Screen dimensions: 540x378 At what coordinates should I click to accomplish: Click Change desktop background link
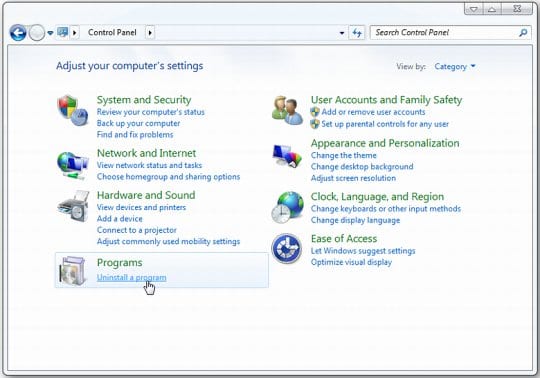(x=362, y=167)
